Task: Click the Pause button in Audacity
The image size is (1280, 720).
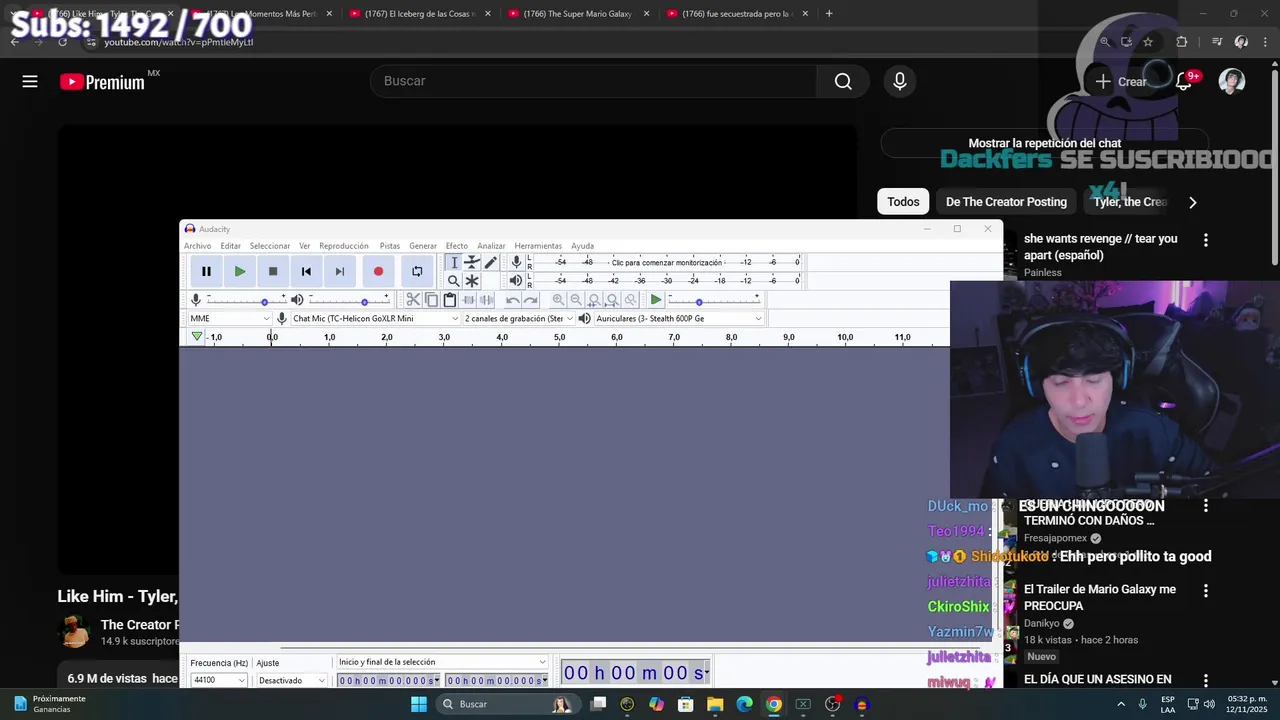Action: pos(206,271)
